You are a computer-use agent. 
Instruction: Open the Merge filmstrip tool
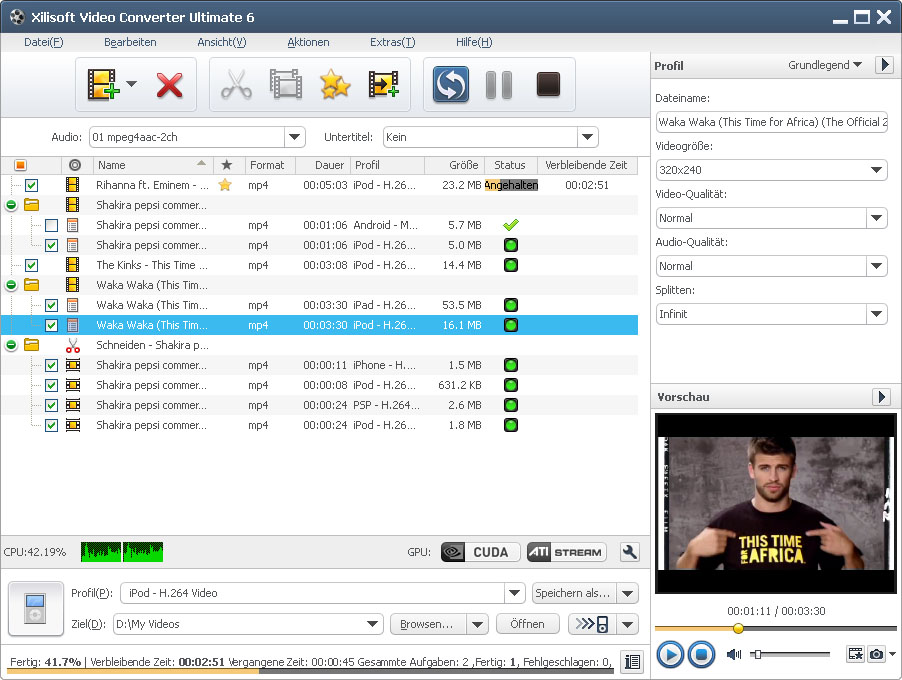(286, 85)
